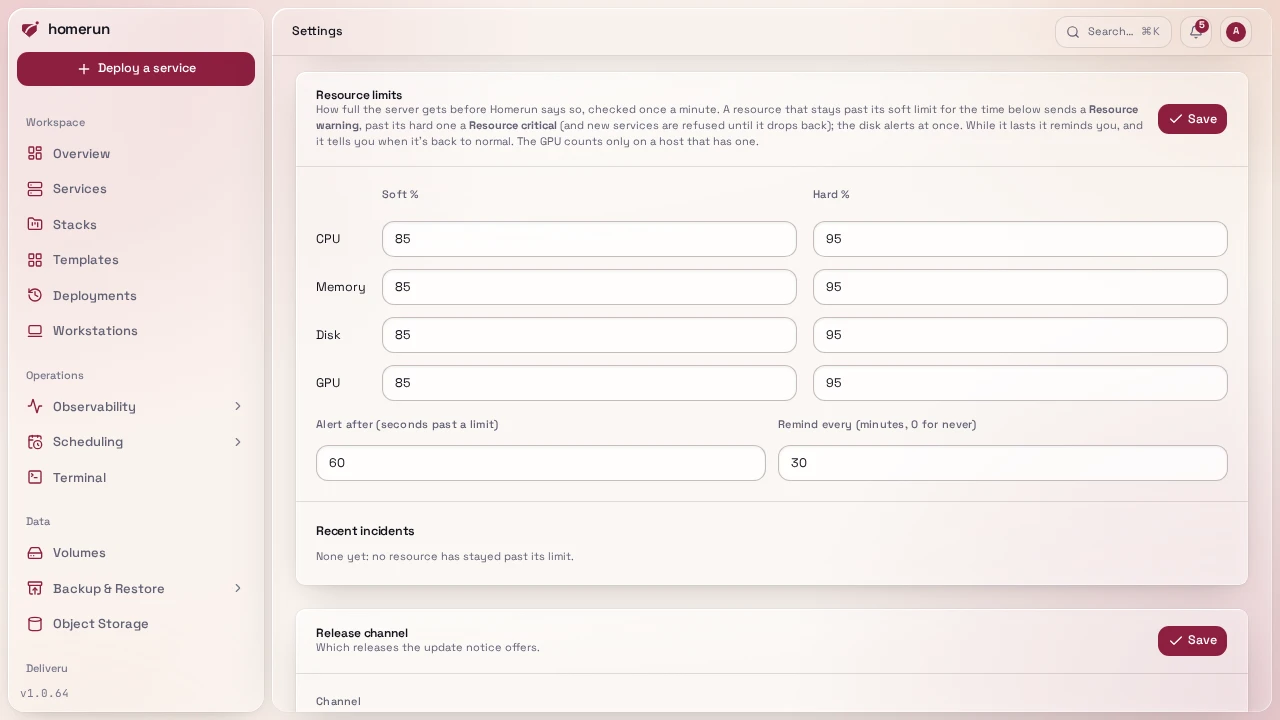Select the Templates grid icon

(x=35, y=260)
